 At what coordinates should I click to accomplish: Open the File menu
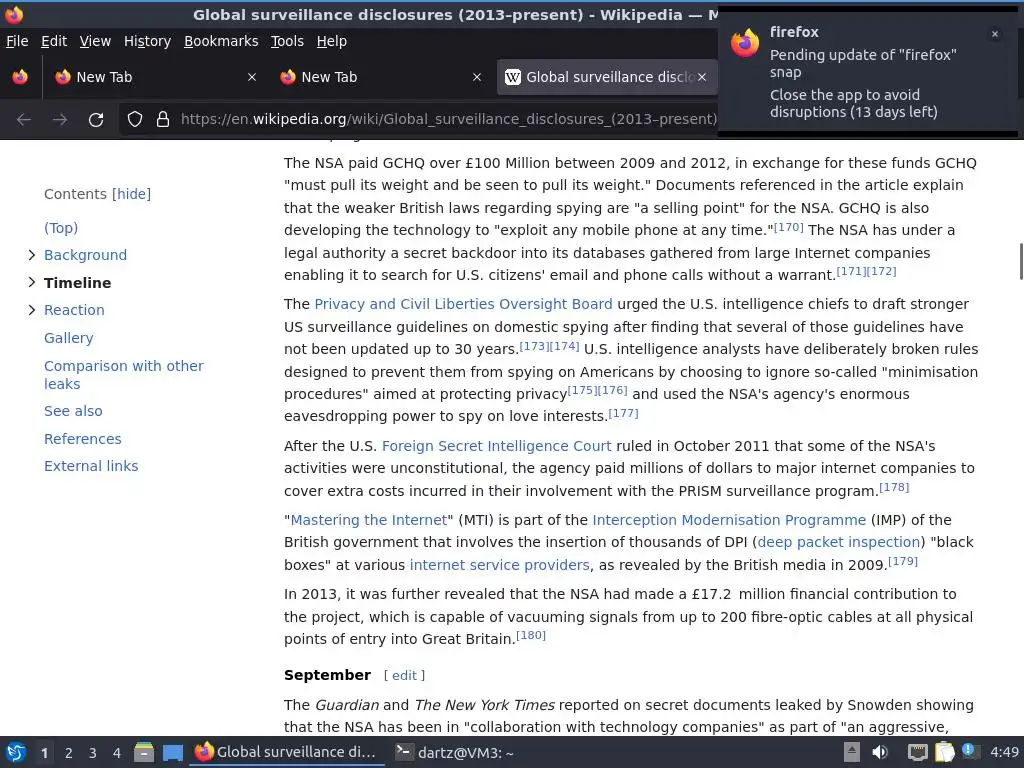(17, 41)
